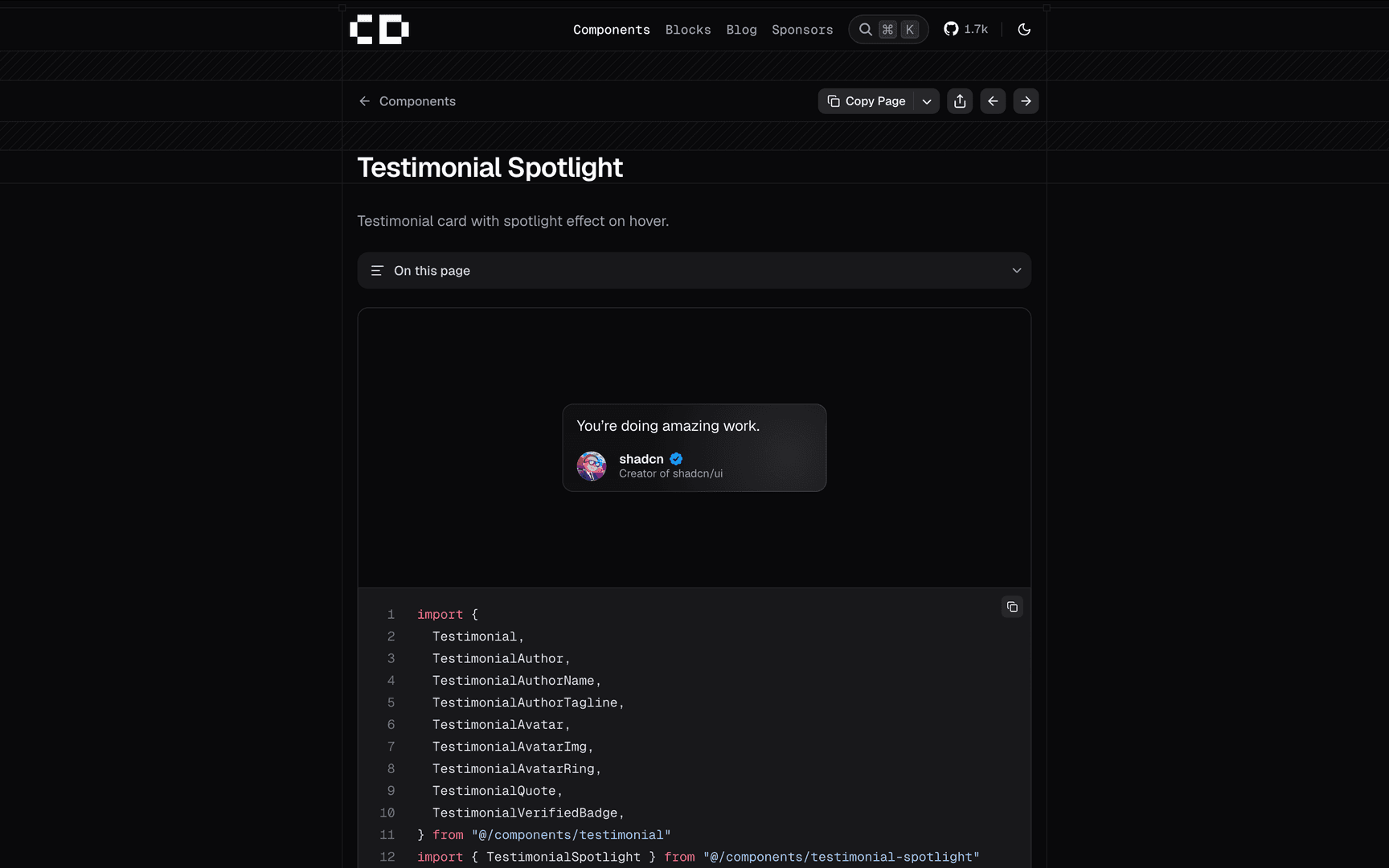Go to the previous component page
1389x868 pixels.
coord(993,101)
